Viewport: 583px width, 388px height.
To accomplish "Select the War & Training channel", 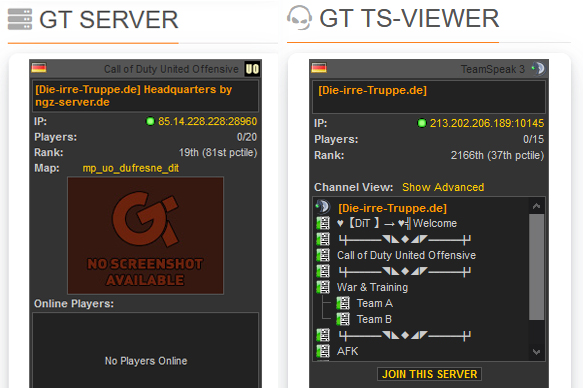I will 372,287.
